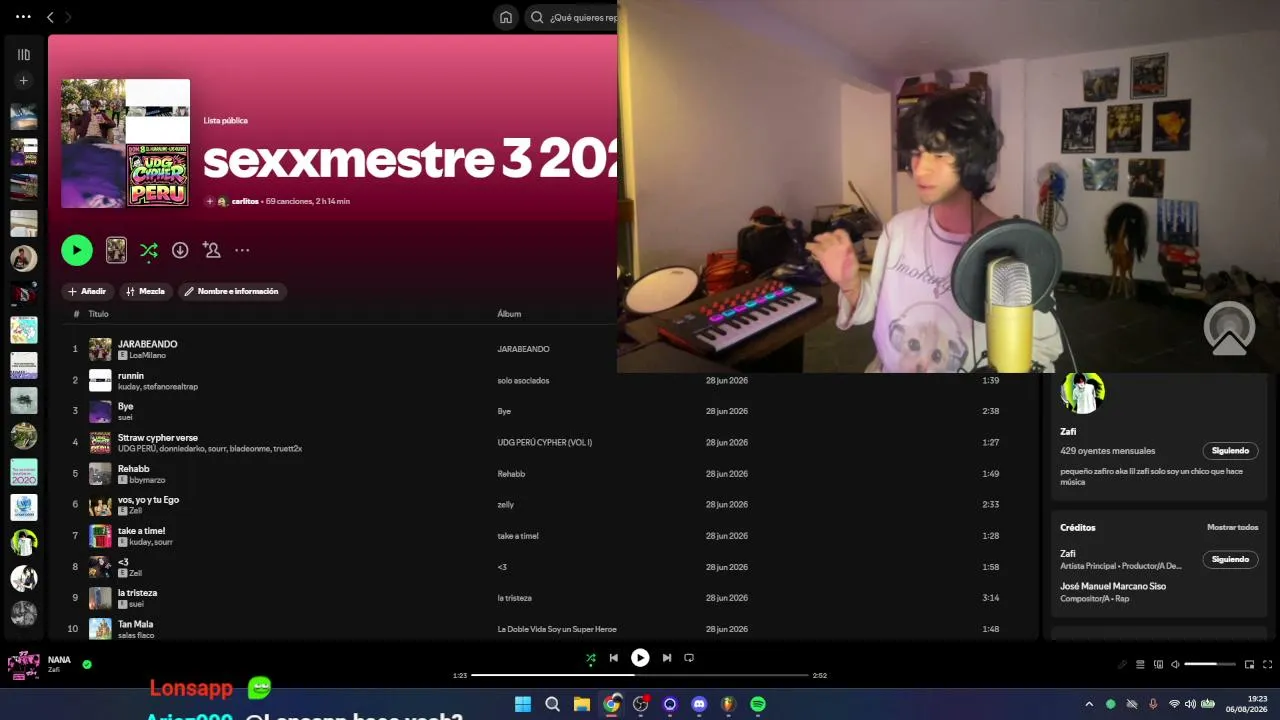Mute Spotify with the speaker icon
1280x720 pixels.
coord(1175,664)
